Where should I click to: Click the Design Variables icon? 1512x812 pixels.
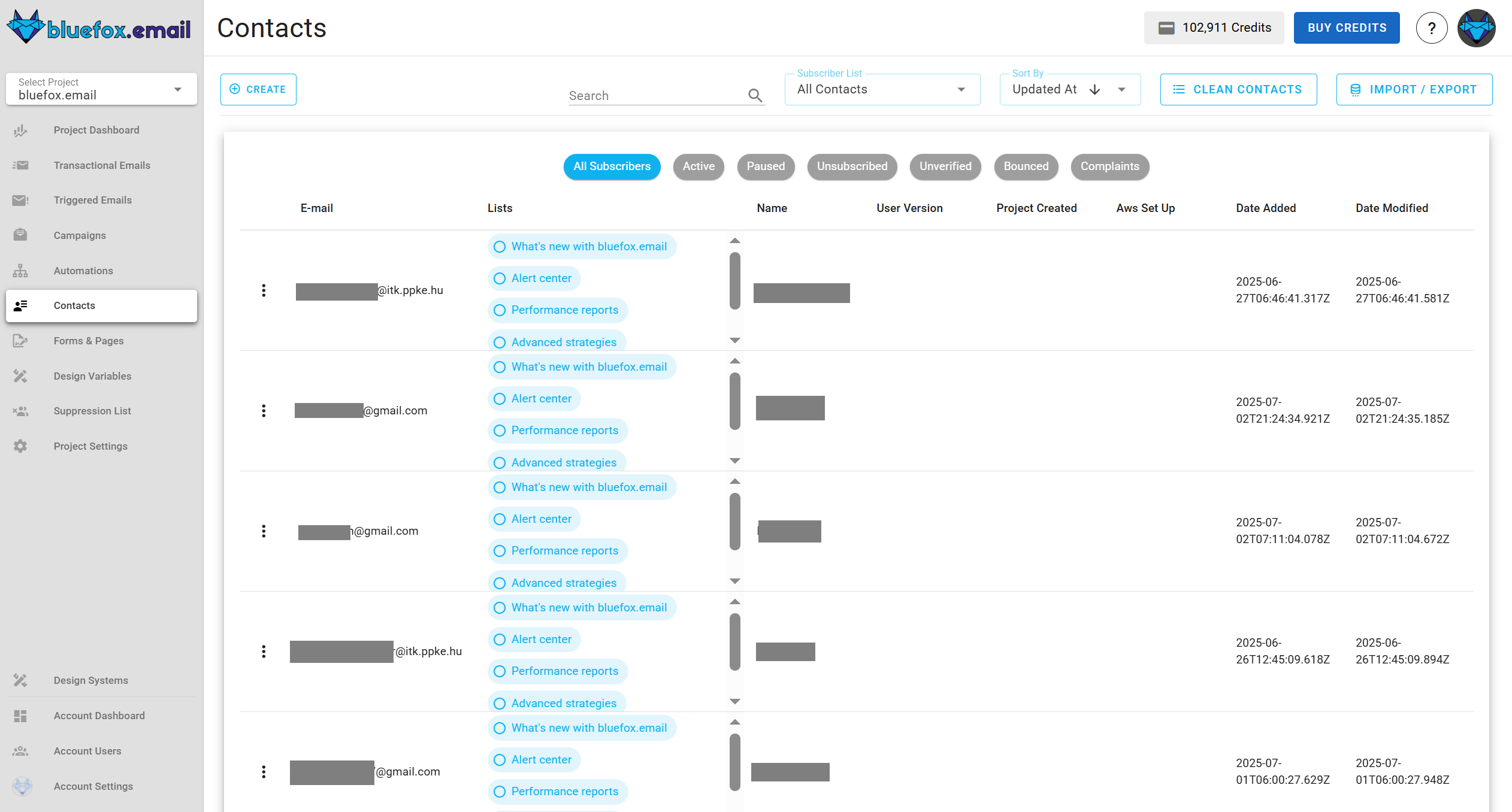(20, 376)
